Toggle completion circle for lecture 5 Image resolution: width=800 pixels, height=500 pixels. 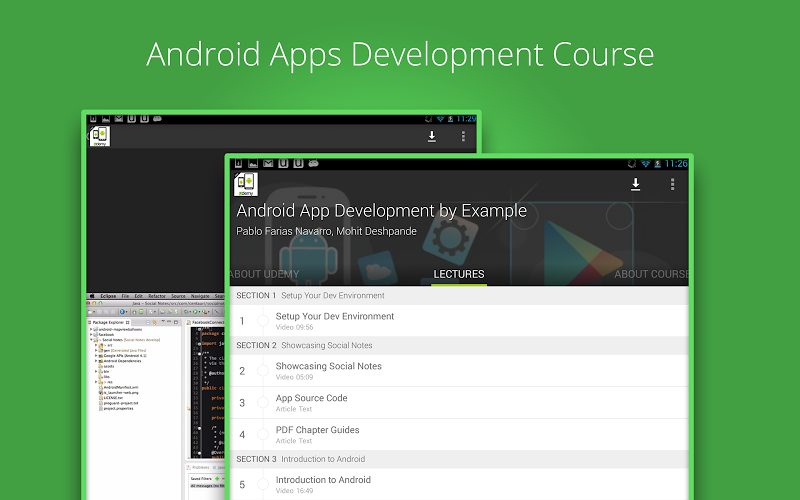[x=263, y=484]
